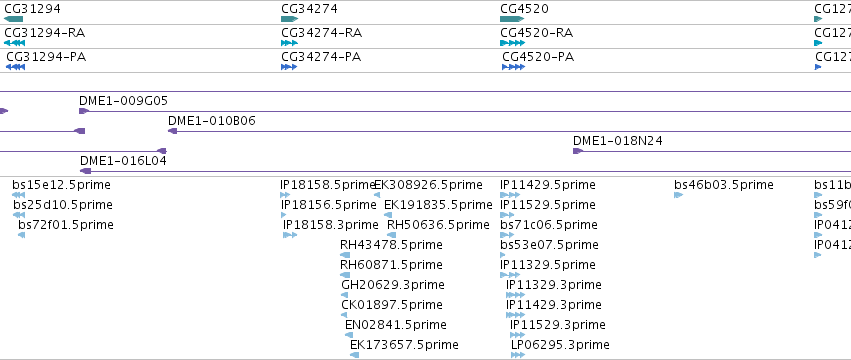The image size is (851, 360).
Task: Click the GH20629.3prime EST label
Action: pyautogui.click(x=393, y=285)
